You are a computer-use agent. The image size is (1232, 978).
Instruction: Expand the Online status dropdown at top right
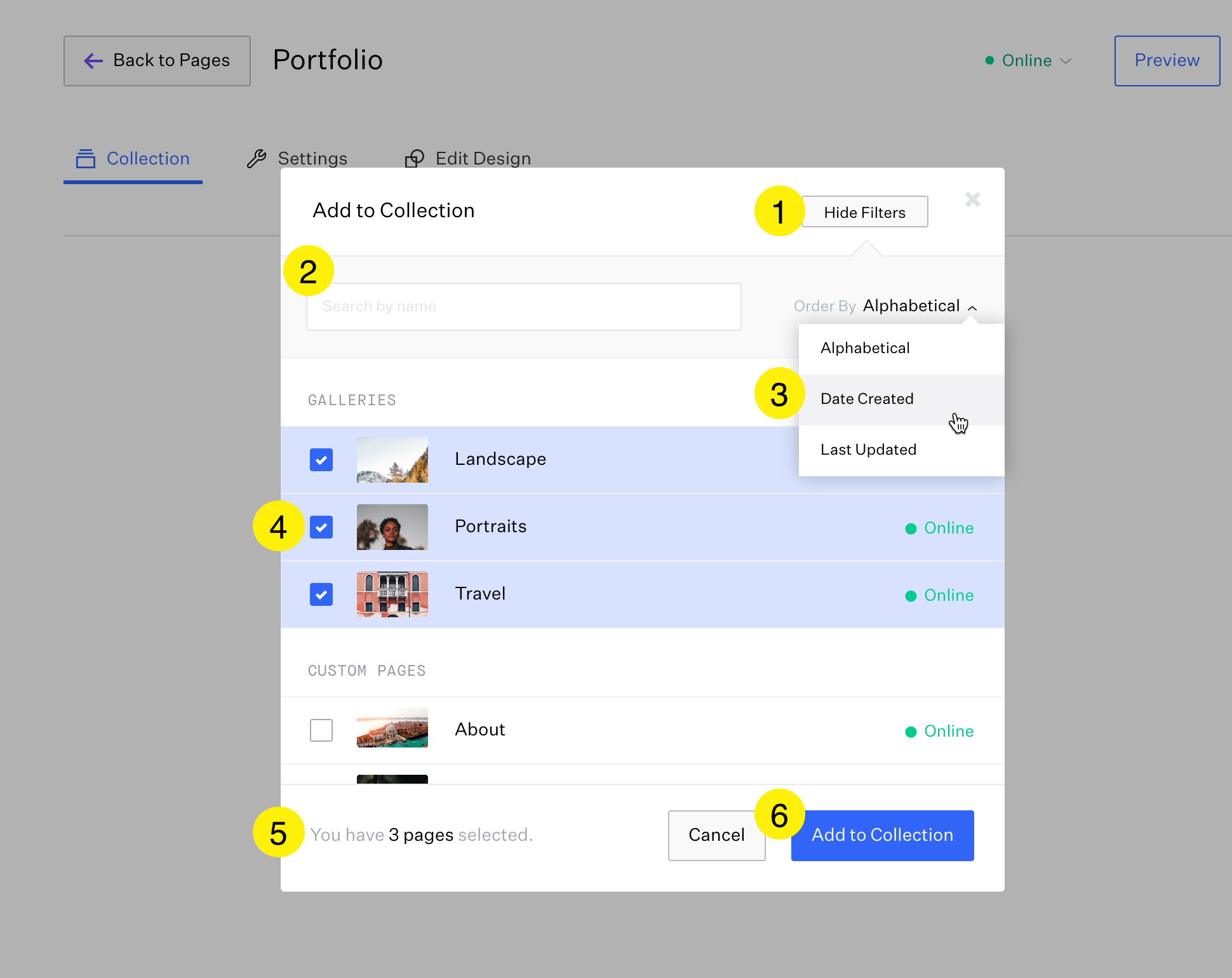(1064, 61)
